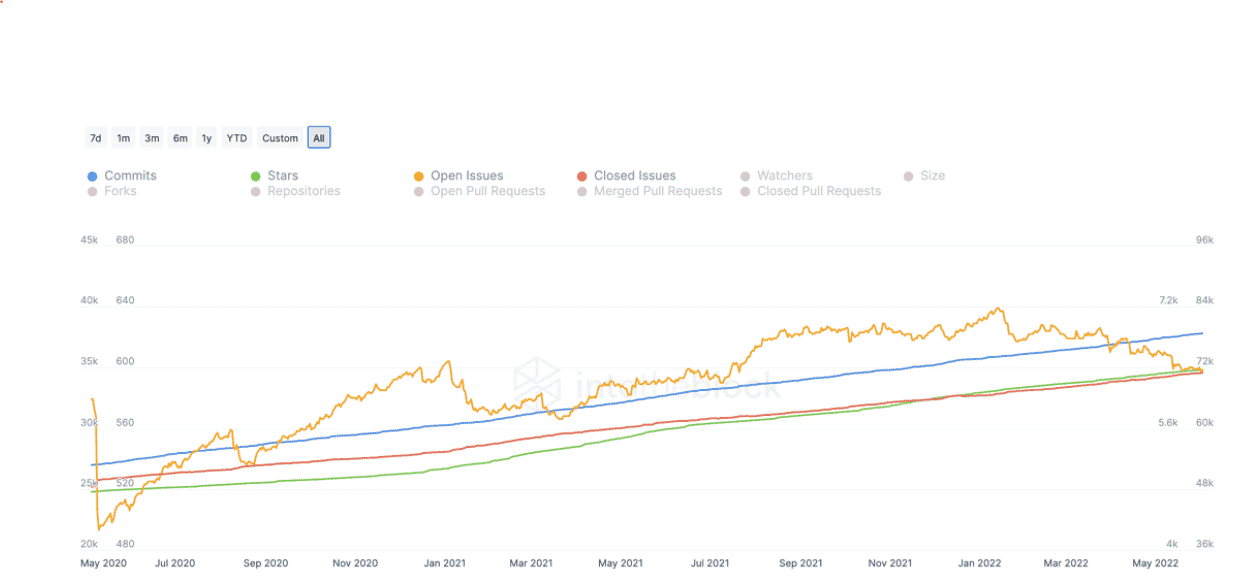The height and width of the screenshot is (586, 1237).
Task: Click the Merged Pull Requests legend dot
Action: tap(582, 191)
